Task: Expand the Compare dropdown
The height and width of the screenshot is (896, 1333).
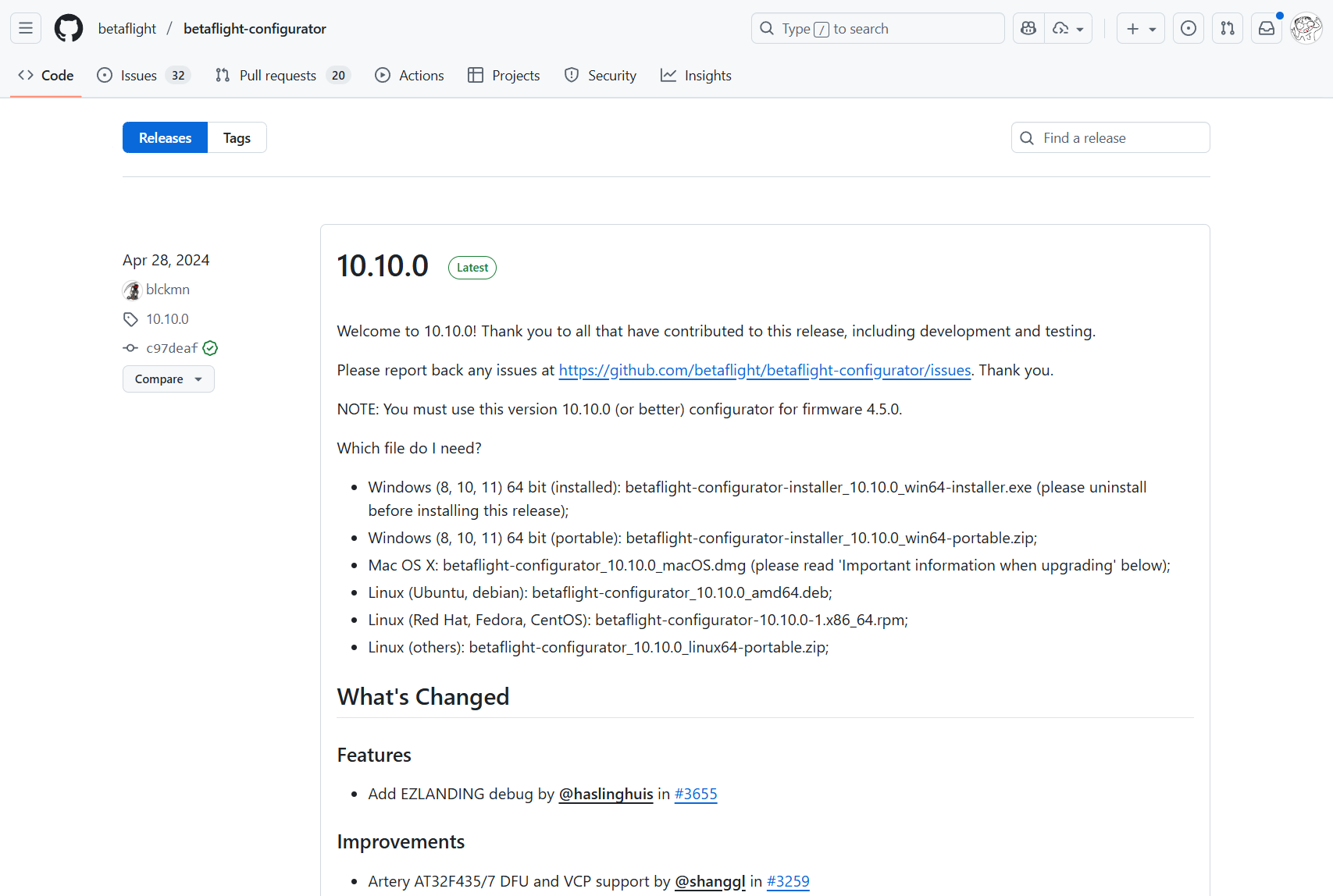Action: click(x=169, y=379)
